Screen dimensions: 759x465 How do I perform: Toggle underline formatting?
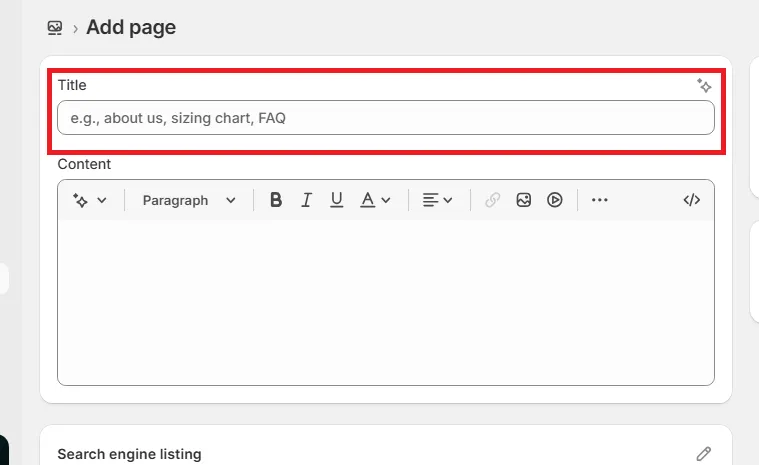(337, 200)
